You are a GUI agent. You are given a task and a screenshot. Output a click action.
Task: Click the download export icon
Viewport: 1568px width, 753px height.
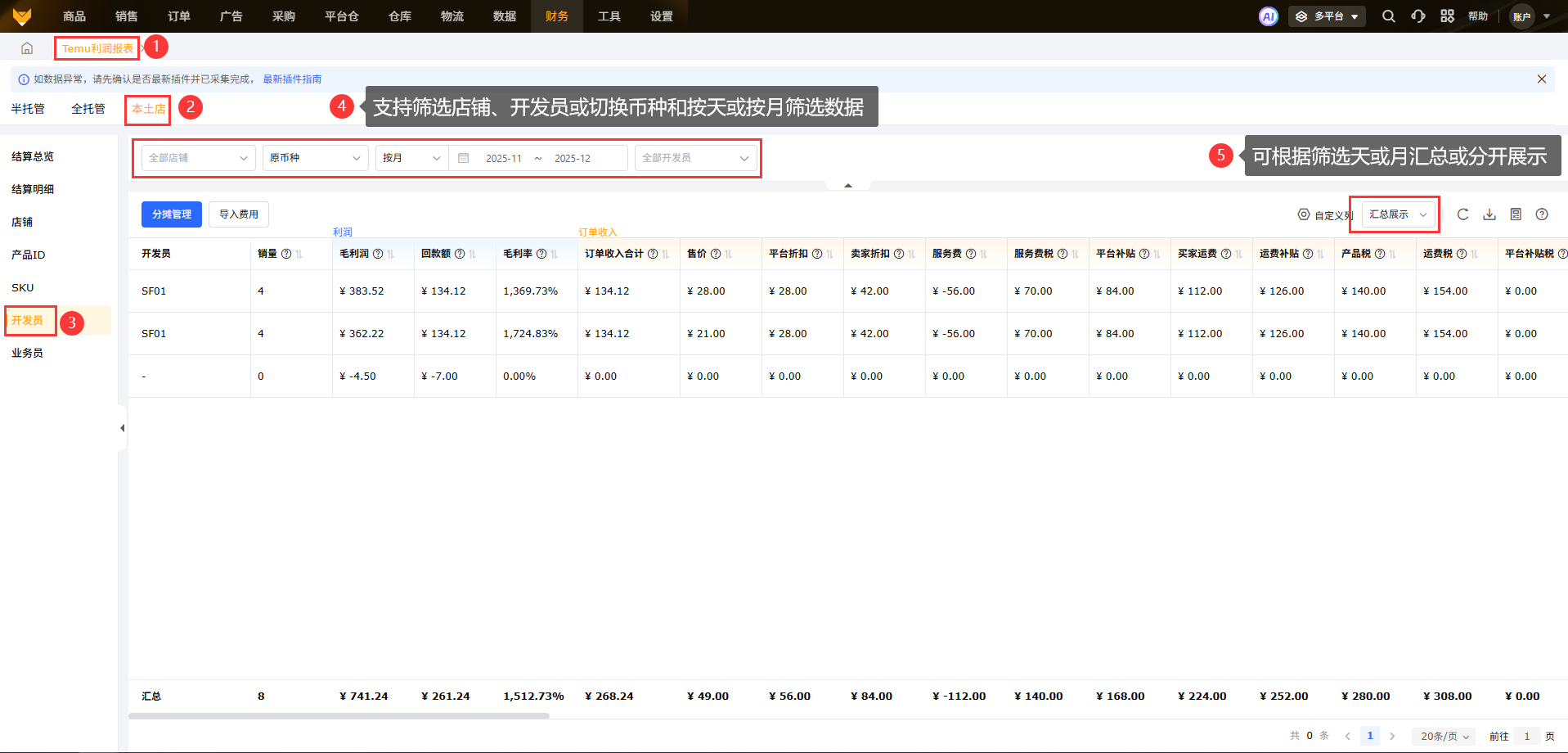click(x=1489, y=214)
